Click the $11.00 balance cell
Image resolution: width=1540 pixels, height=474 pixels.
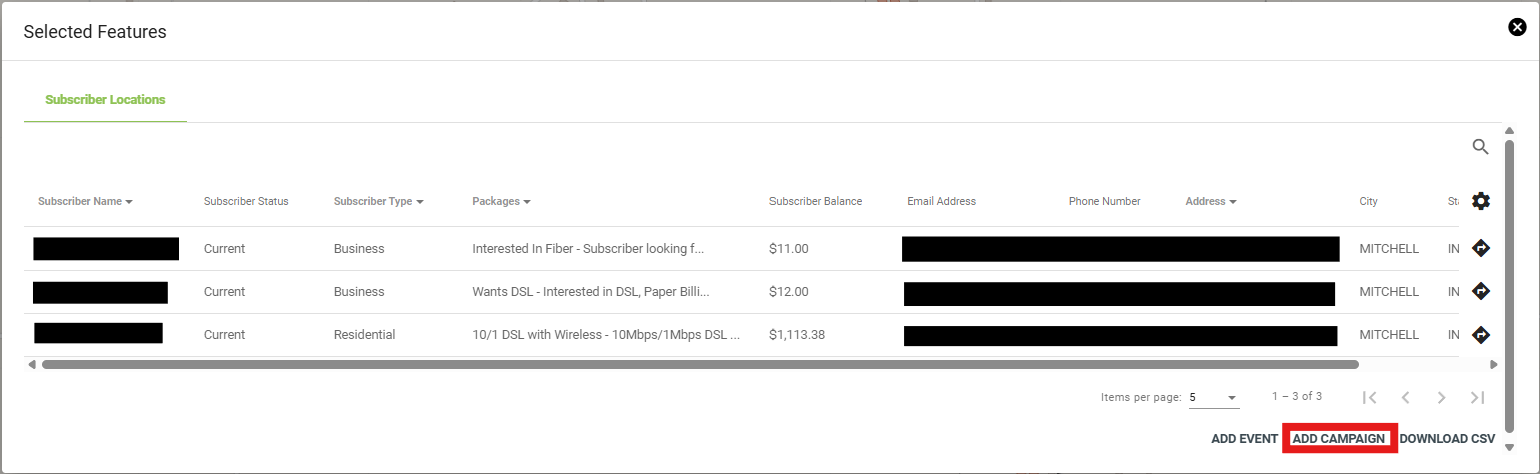(x=788, y=248)
